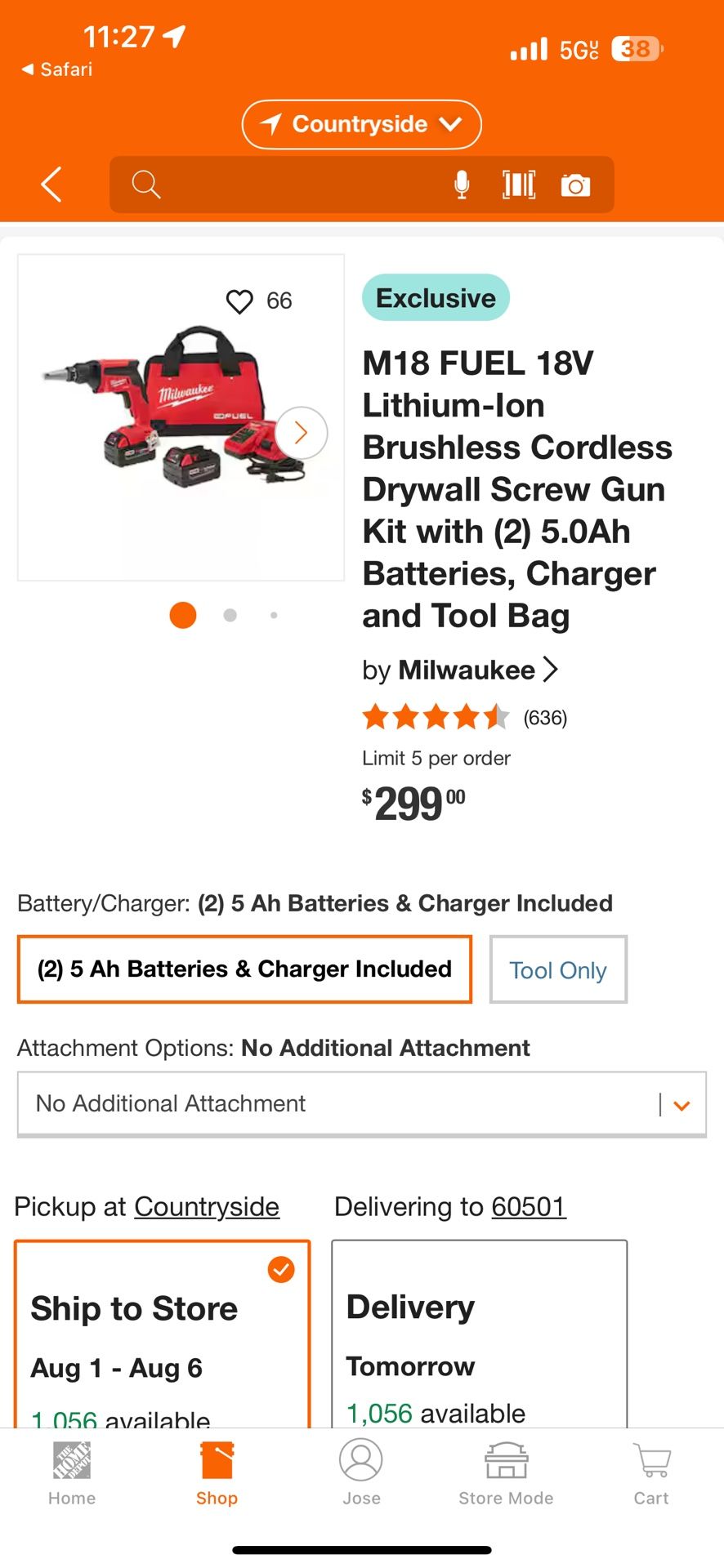Change delivery ZIP code 60501
Image resolution: width=724 pixels, height=1568 pixels.
pyautogui.click(x=529, y=1206)
